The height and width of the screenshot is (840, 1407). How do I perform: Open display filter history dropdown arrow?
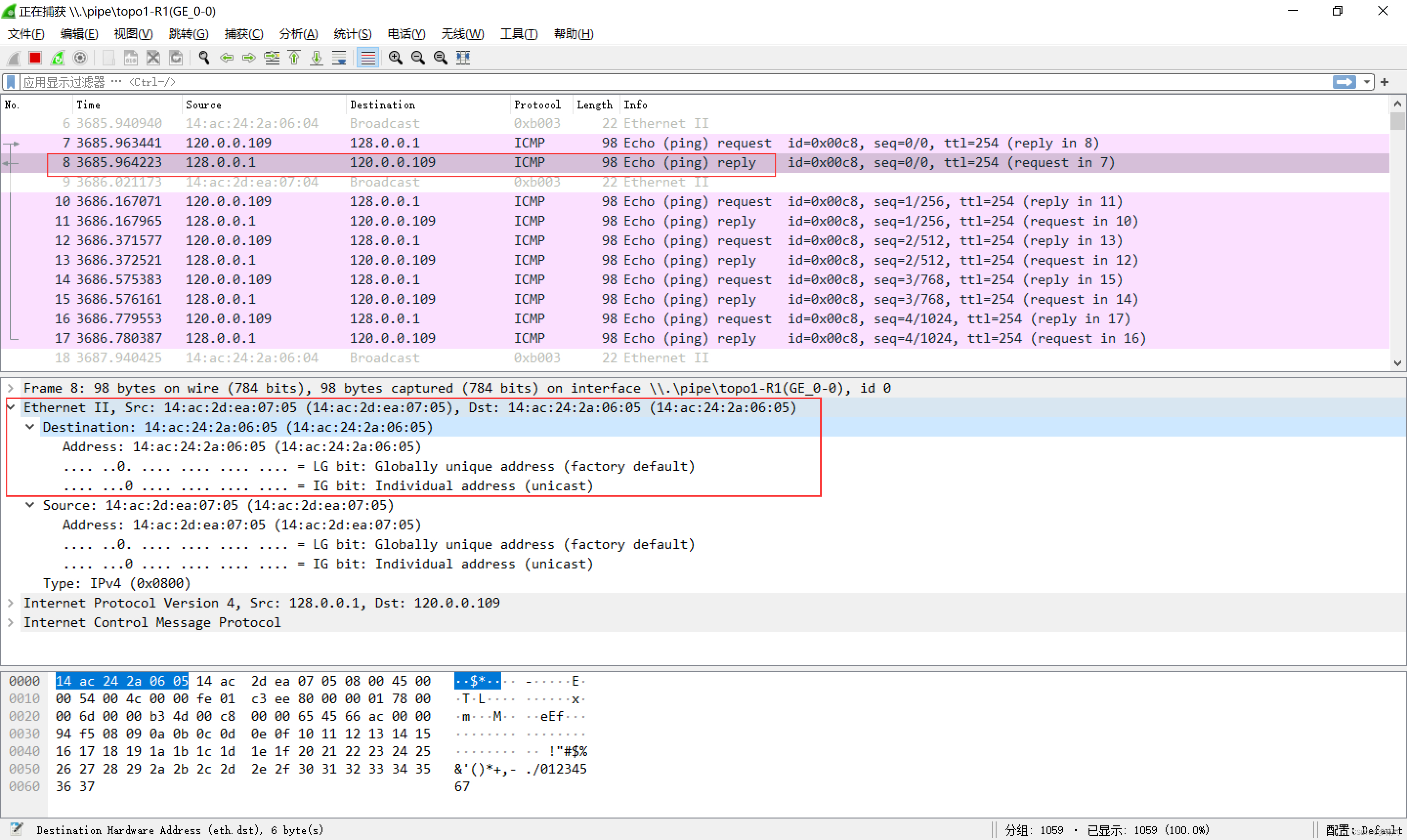1367,82
